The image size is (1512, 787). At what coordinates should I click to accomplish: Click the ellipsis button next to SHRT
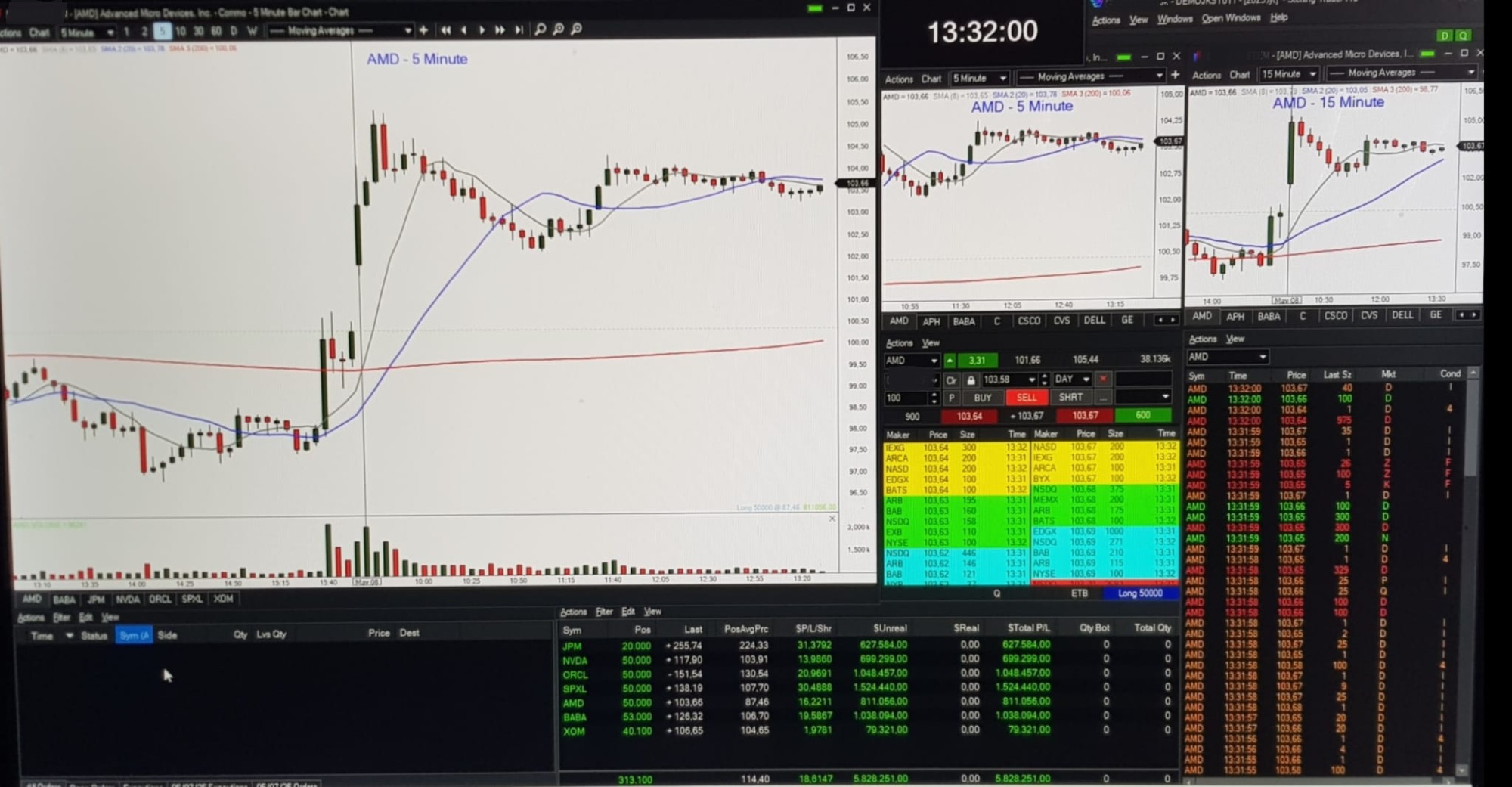point(1103,397)
